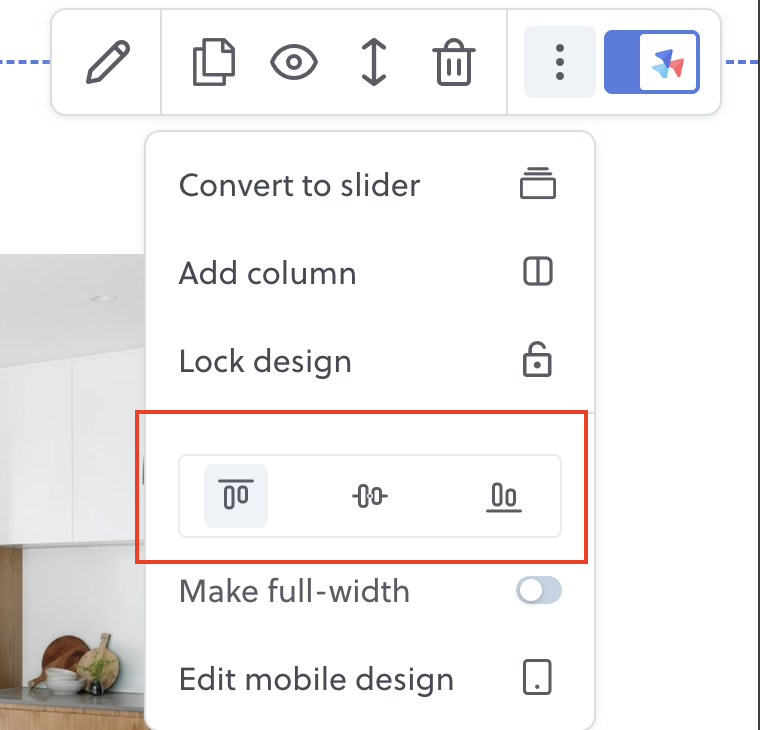The image size is (760, 730).
Task: Align columns to vertical center
Action: coord(370,495)
